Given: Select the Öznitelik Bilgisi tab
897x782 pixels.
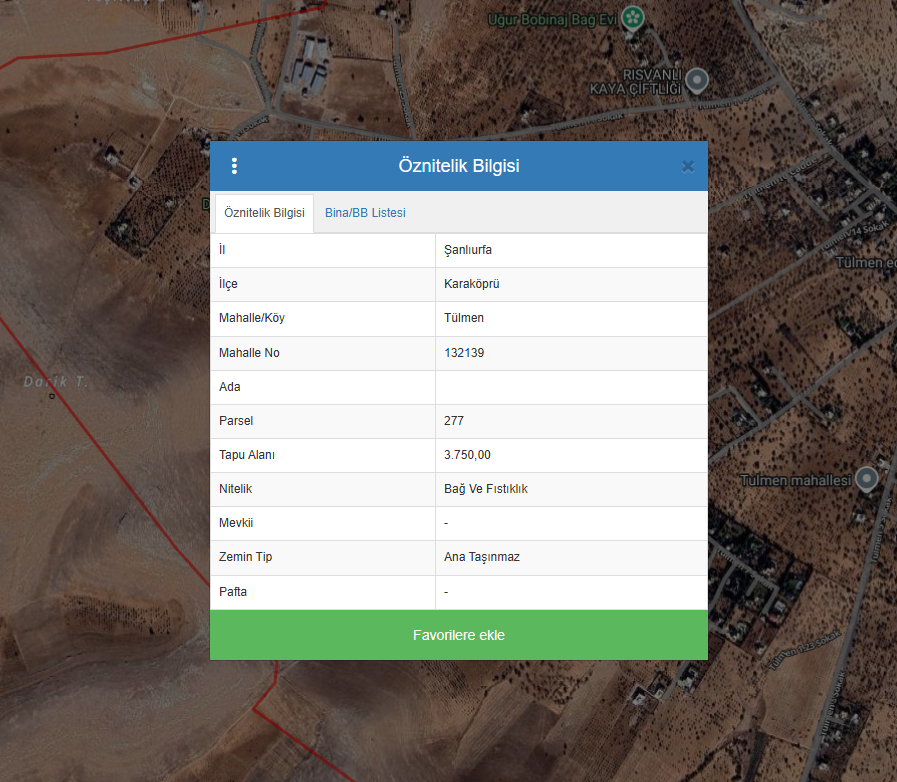Looking at the screenshot, I should (x=264, y=213).
